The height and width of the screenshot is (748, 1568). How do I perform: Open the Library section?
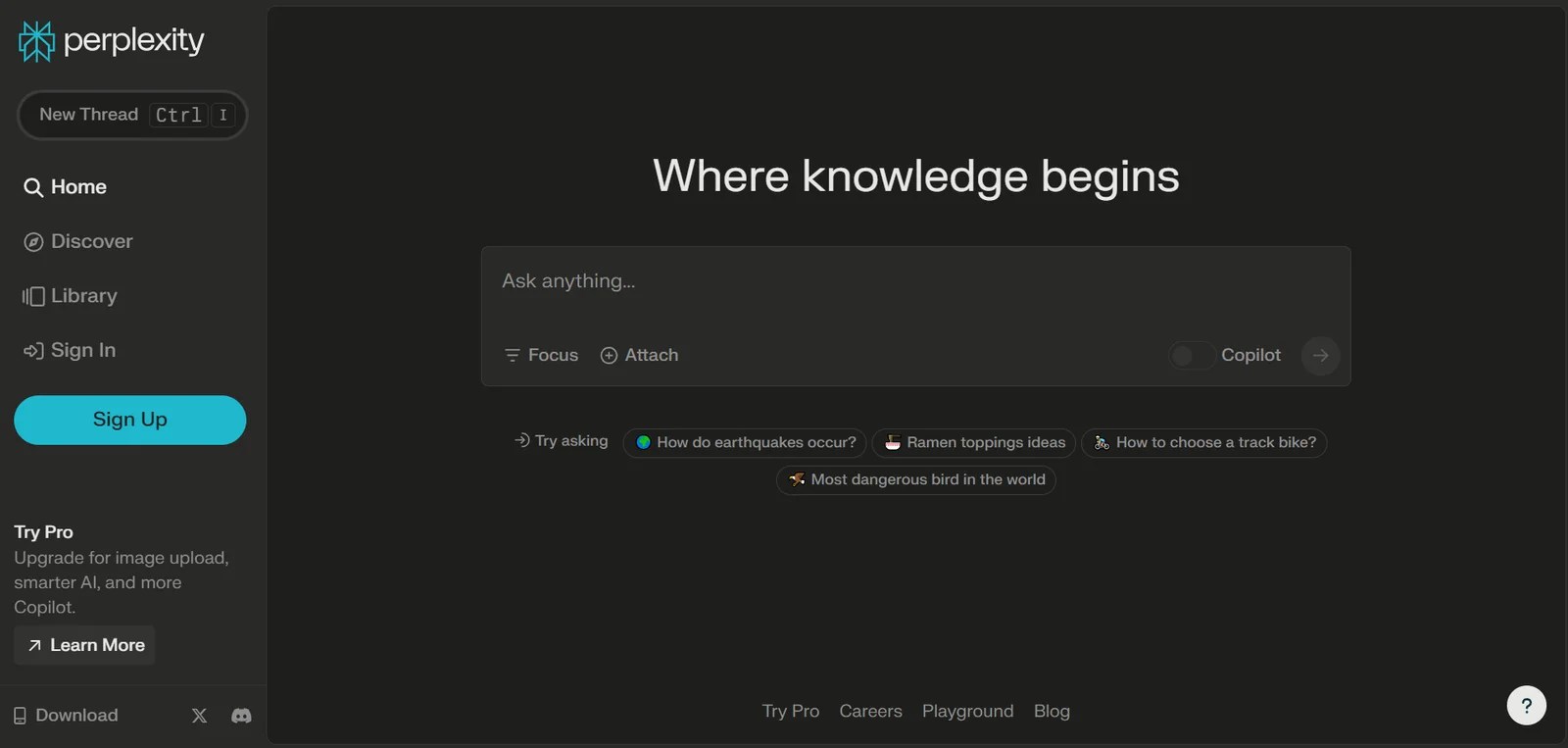pos(70,296)
